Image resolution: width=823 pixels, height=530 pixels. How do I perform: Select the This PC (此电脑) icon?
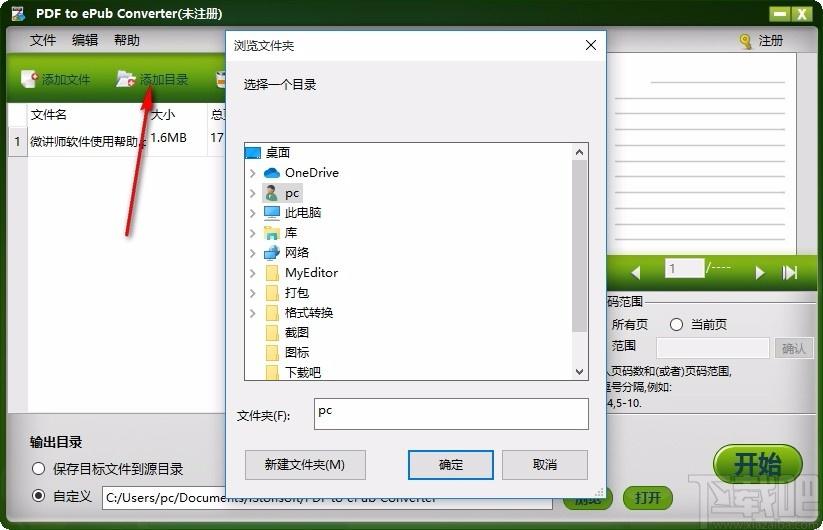[x=271, y=213]
